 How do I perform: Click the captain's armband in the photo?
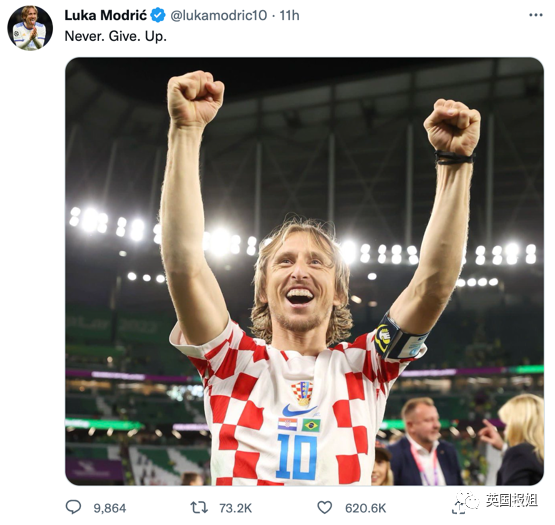point(400,337)
